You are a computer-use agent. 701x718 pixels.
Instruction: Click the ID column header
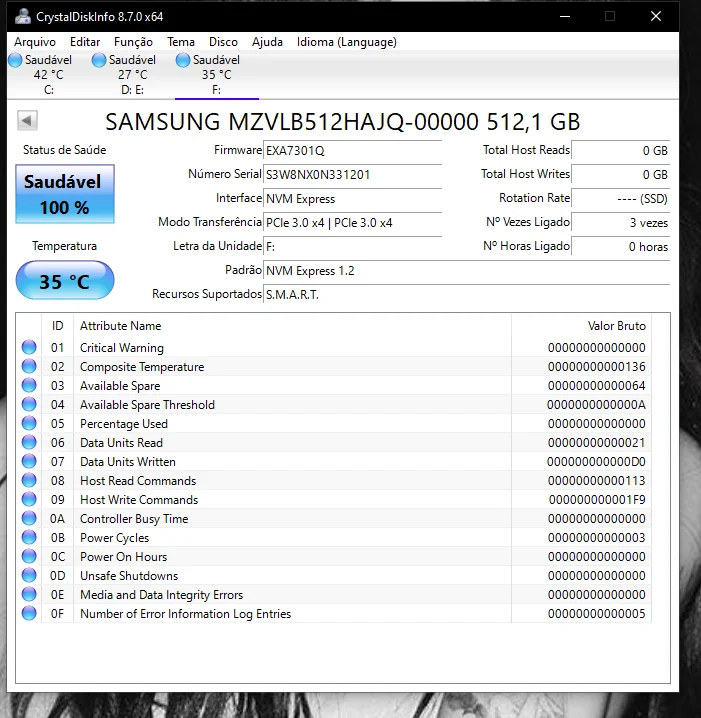click(57, 326)
